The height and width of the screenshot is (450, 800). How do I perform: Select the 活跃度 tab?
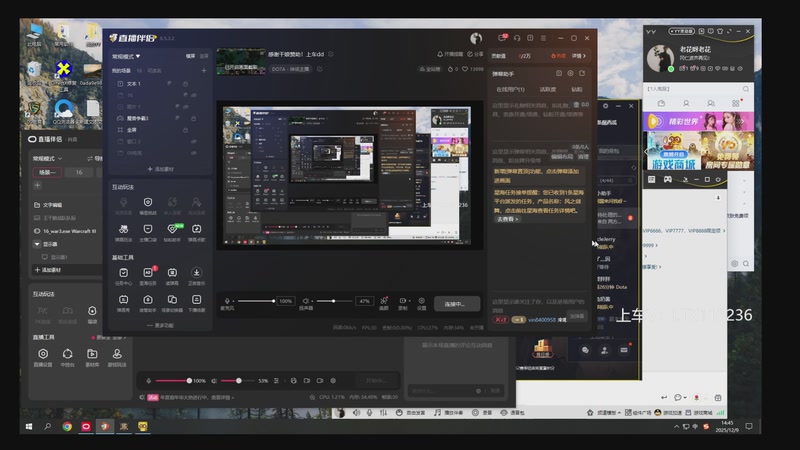(x=548, y=89)
